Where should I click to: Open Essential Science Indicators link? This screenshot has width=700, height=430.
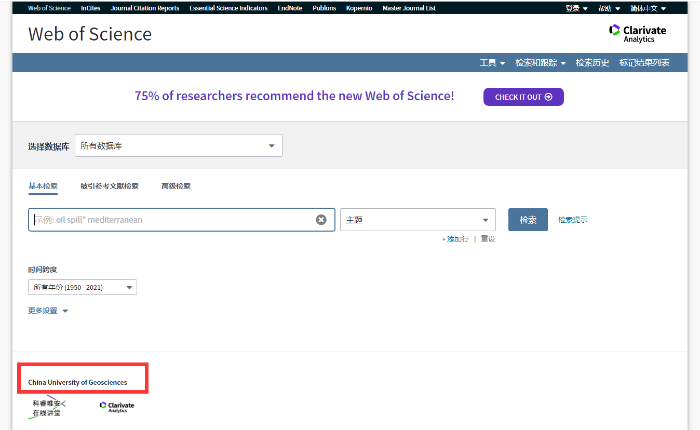(x=229, y=8)
